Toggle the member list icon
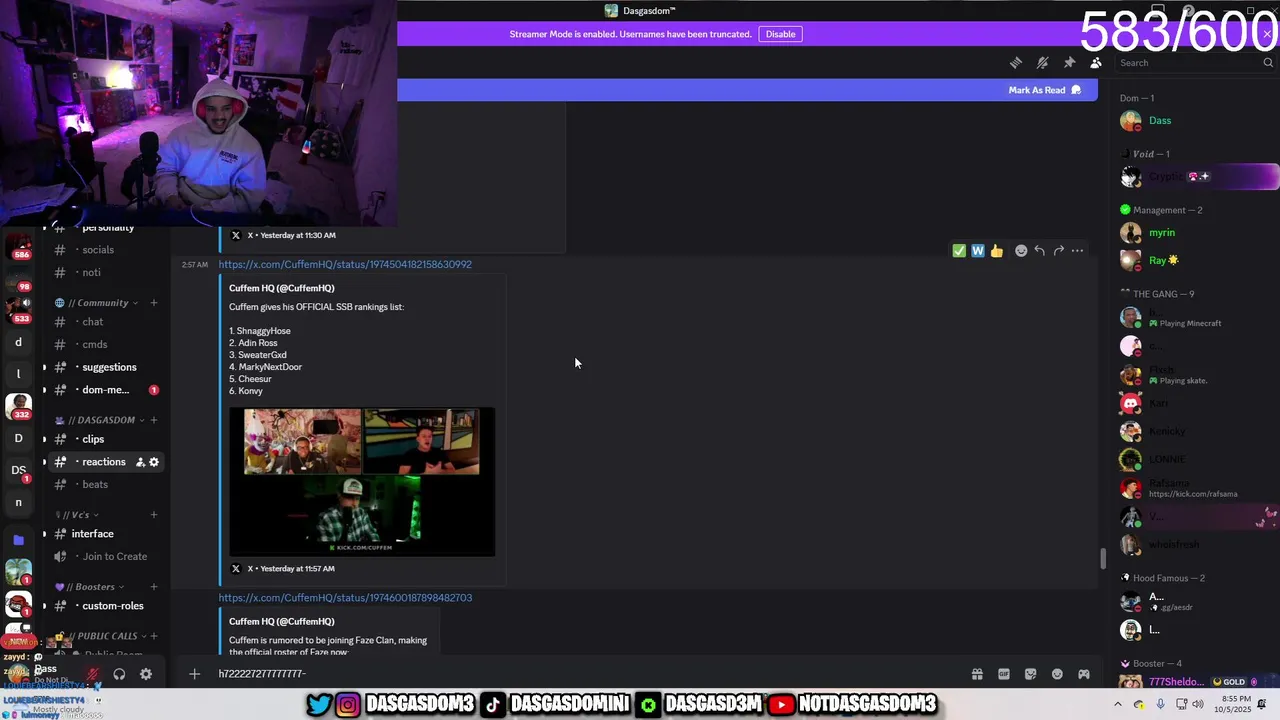Viewport: 1280px width, 720px height. tap(1096, 63)
